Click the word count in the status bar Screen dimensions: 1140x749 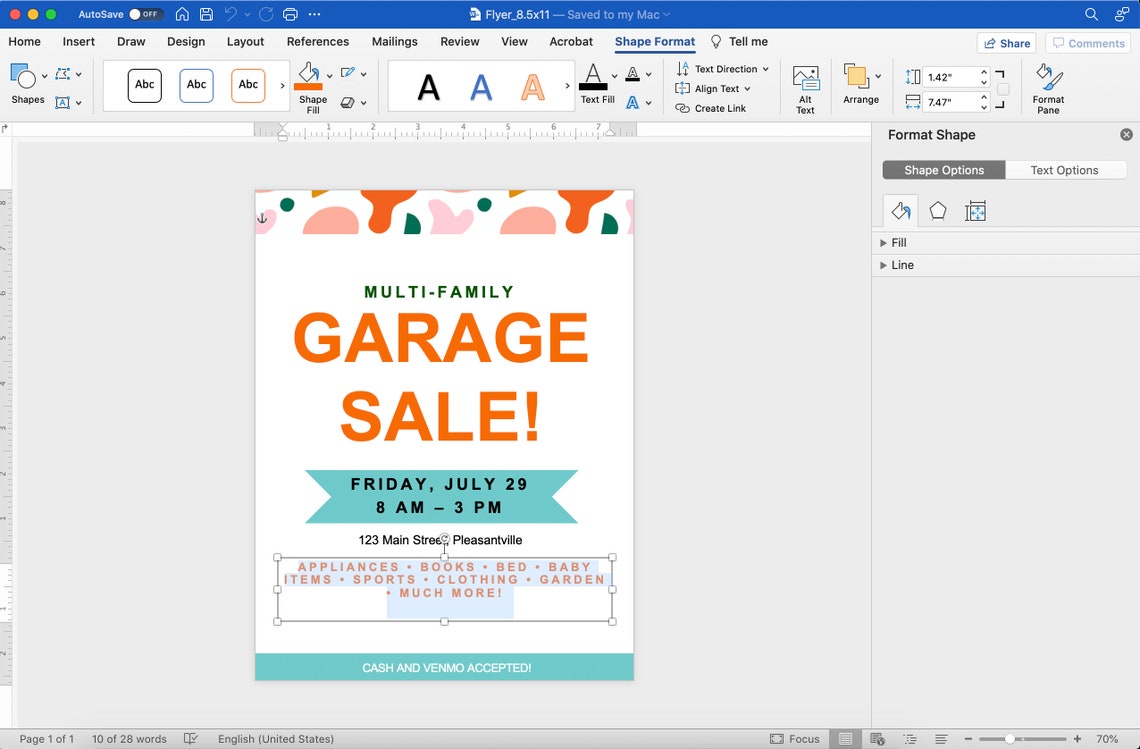coord(129,738)
